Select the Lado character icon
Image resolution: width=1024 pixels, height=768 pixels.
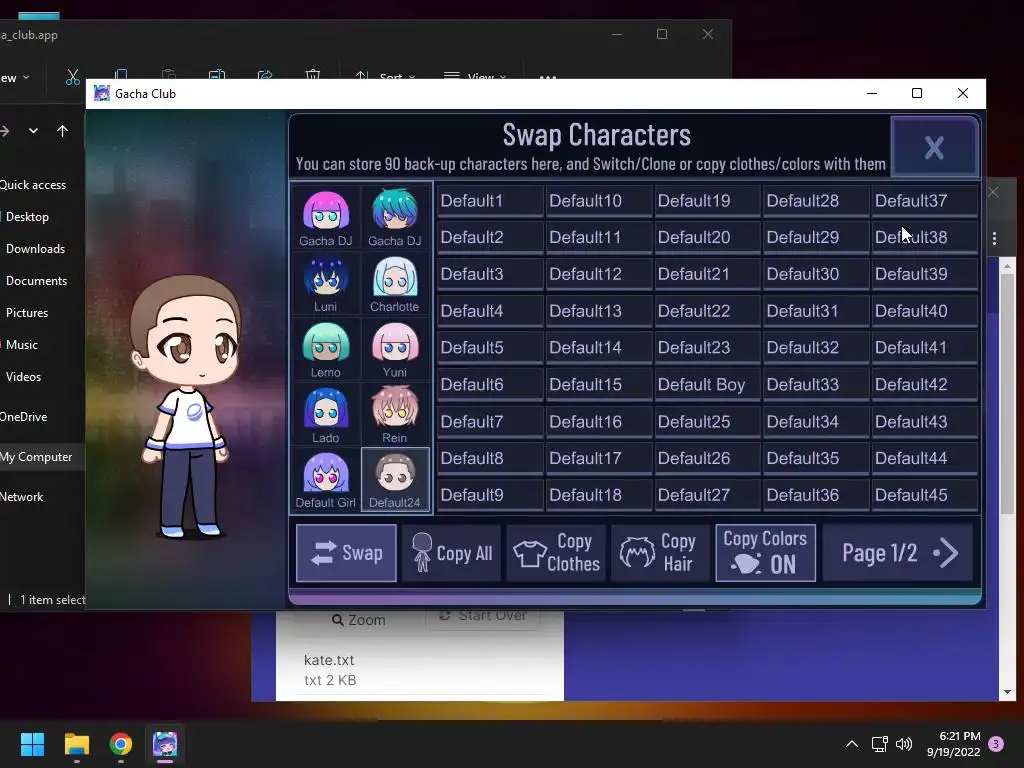point(325,415)
